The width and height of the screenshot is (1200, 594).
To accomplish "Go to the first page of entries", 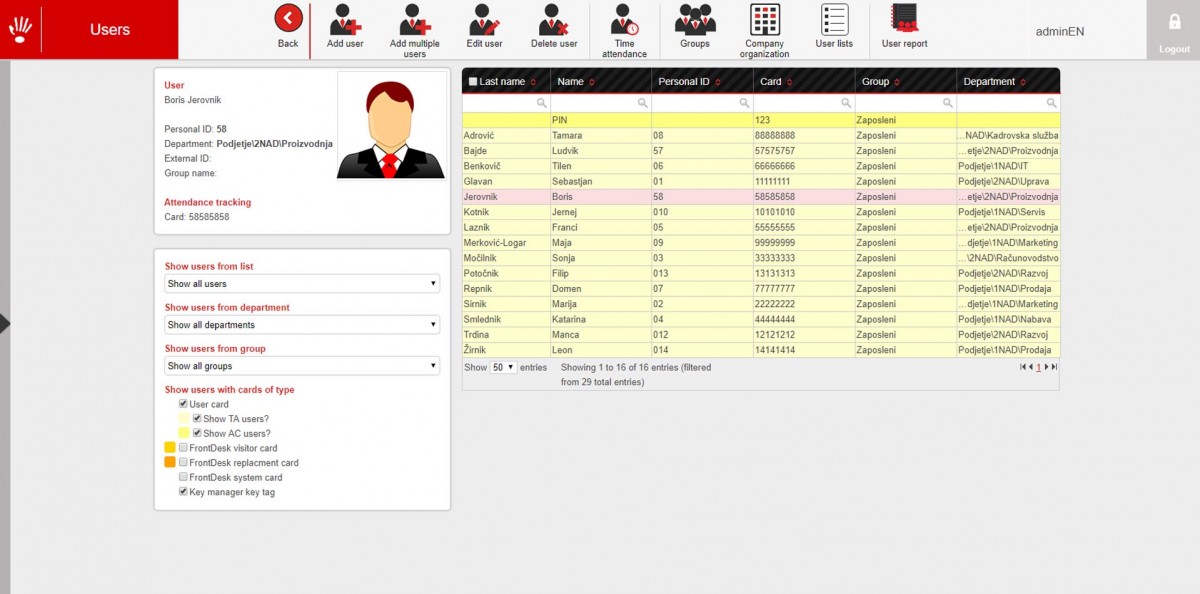I will (1022, 367).
